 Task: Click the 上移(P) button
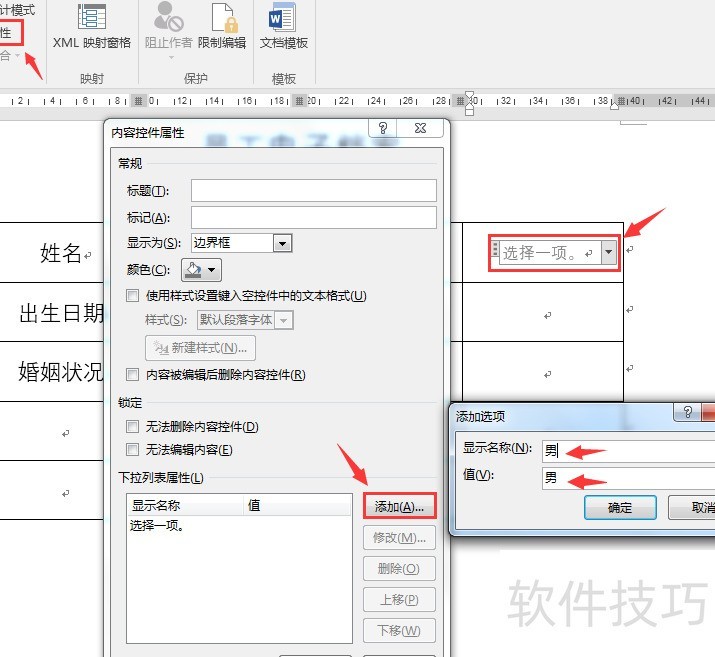tap(399, 600)
